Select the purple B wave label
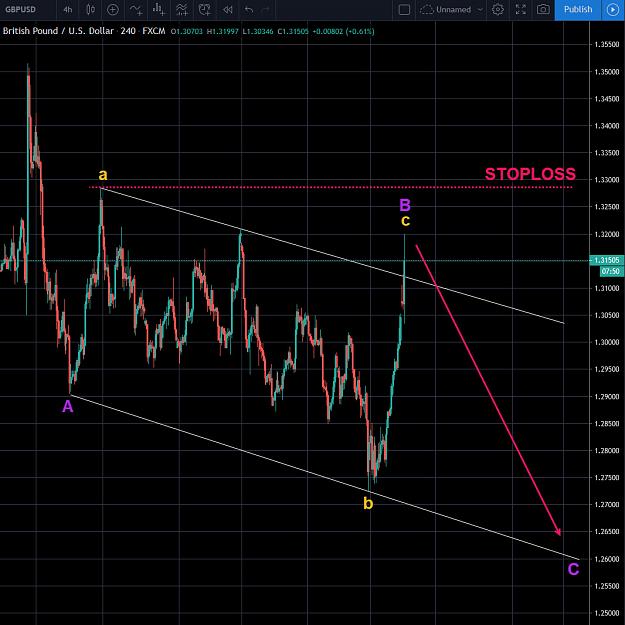Image resolution: width=625 pixels, height=625 pixels. coord(405,206)
